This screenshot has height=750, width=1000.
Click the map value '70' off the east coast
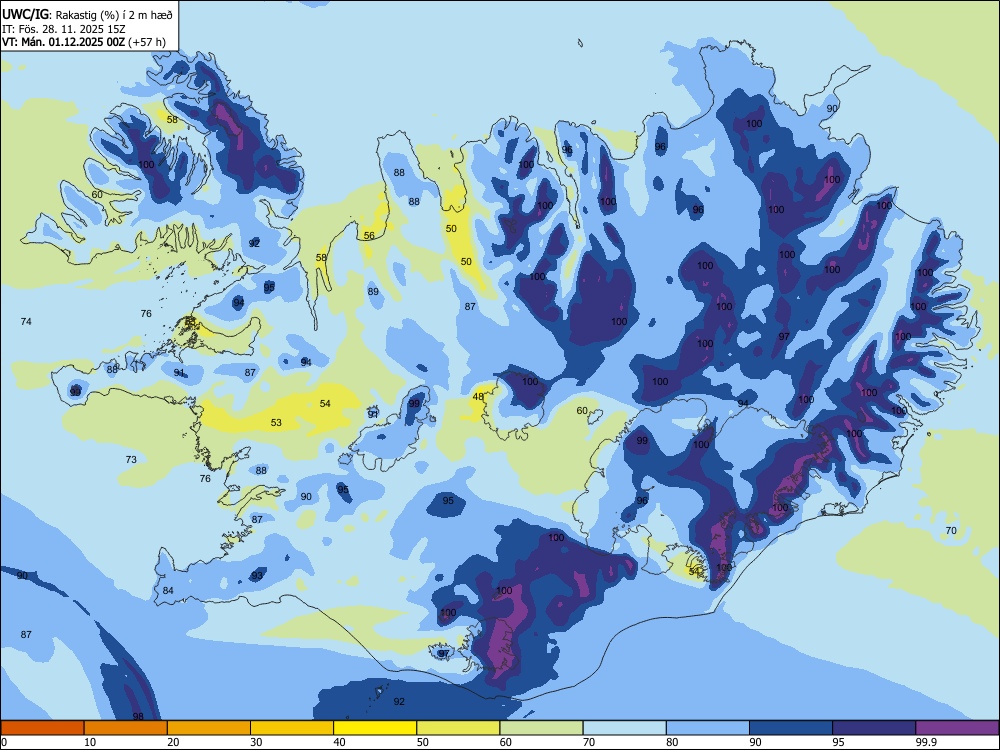tap(951, 531)
